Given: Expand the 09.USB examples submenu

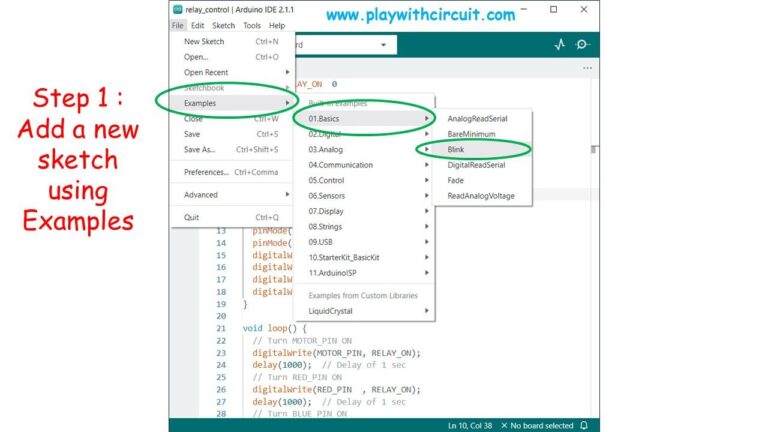Looking at the screenshot, I should 364,242.
